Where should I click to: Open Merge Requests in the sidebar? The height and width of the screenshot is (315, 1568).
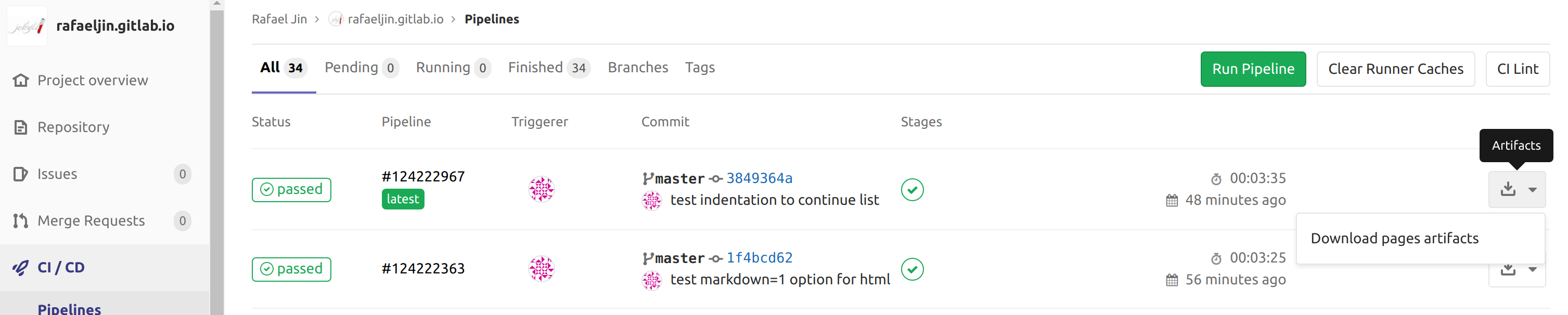coord(91,221)
